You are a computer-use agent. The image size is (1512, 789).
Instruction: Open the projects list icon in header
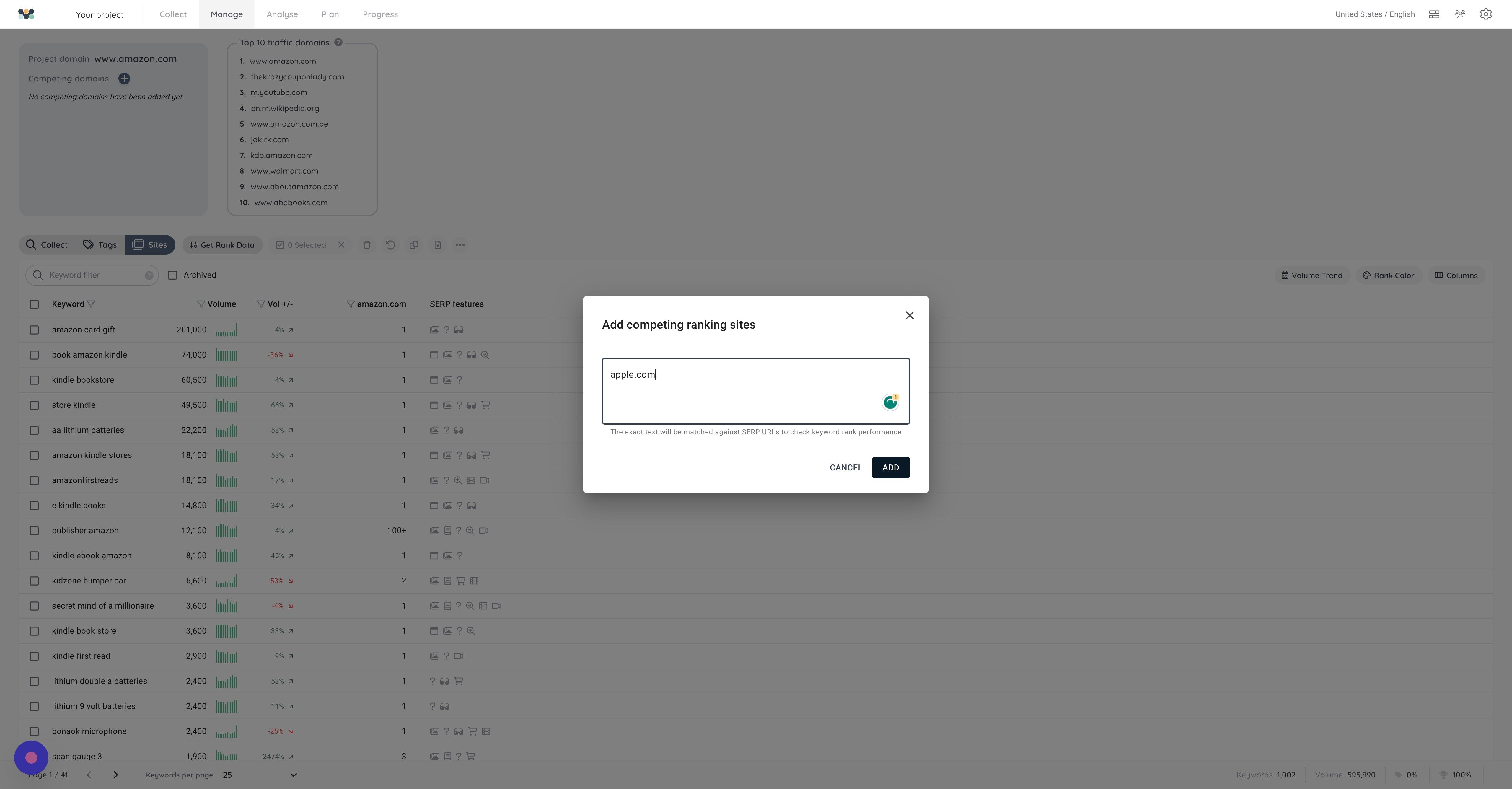point(1434,14)
